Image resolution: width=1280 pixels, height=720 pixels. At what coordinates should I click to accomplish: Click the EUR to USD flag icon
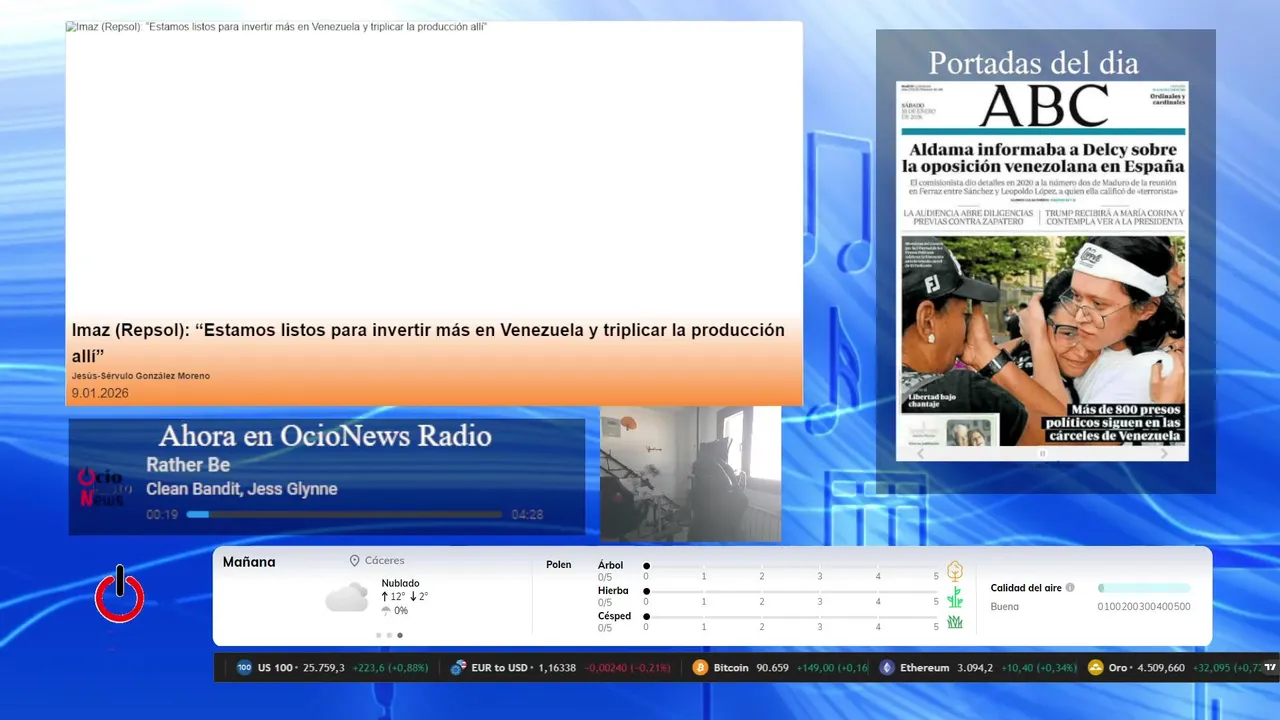click(458, 668)
